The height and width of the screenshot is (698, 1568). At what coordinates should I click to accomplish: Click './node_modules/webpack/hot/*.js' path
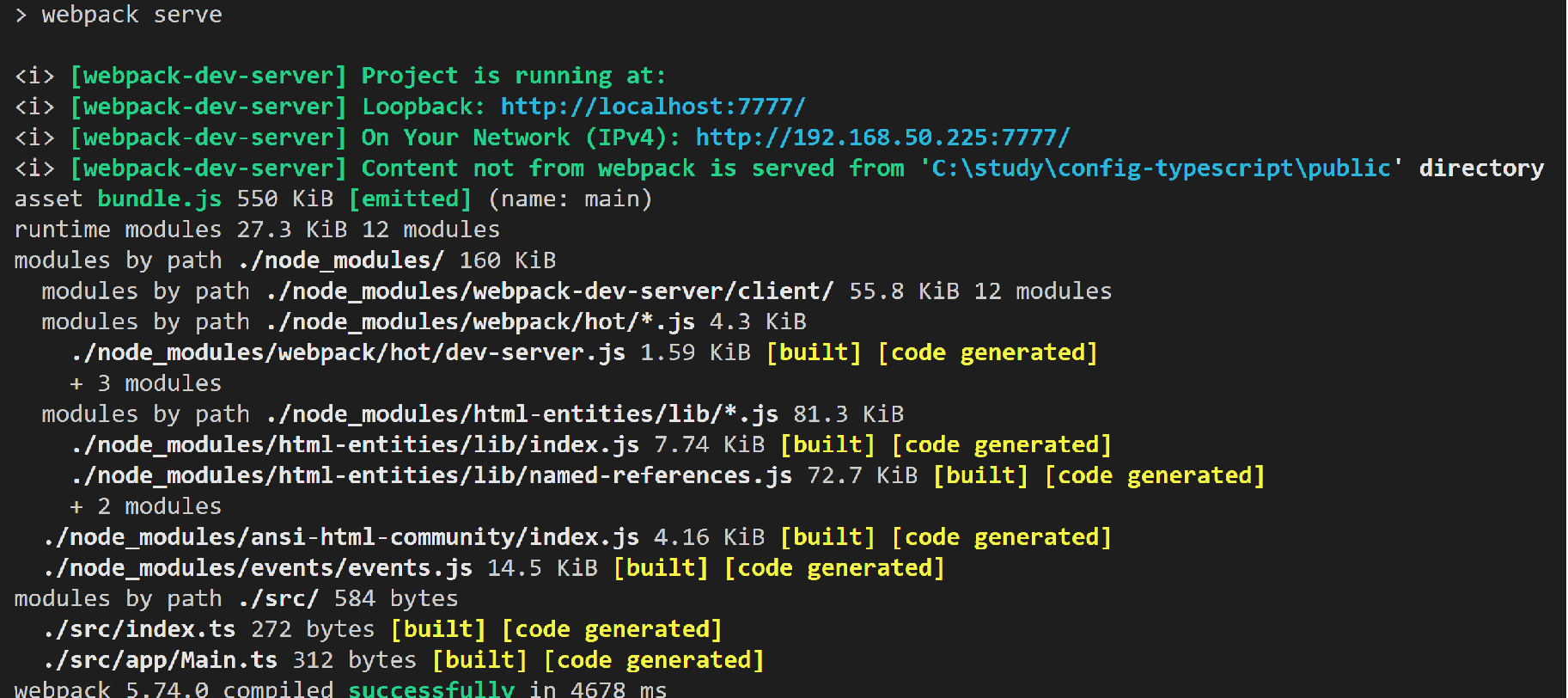click(480, 322)
